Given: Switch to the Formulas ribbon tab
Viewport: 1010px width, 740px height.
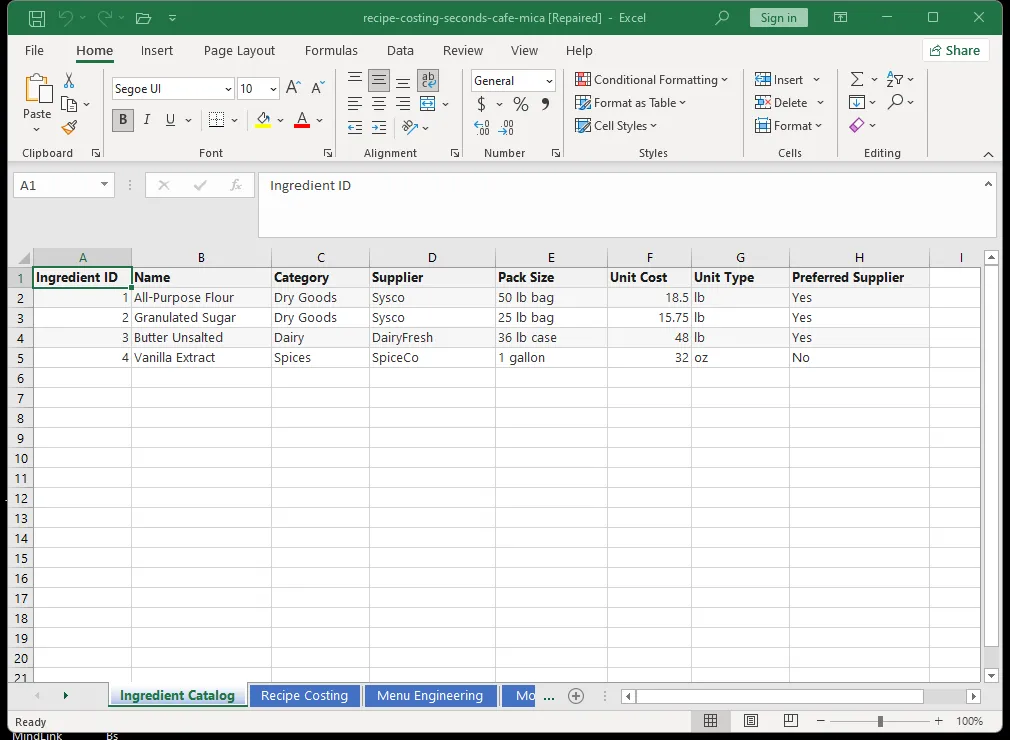Looking at the screenshot, I should tap(331, 50).
